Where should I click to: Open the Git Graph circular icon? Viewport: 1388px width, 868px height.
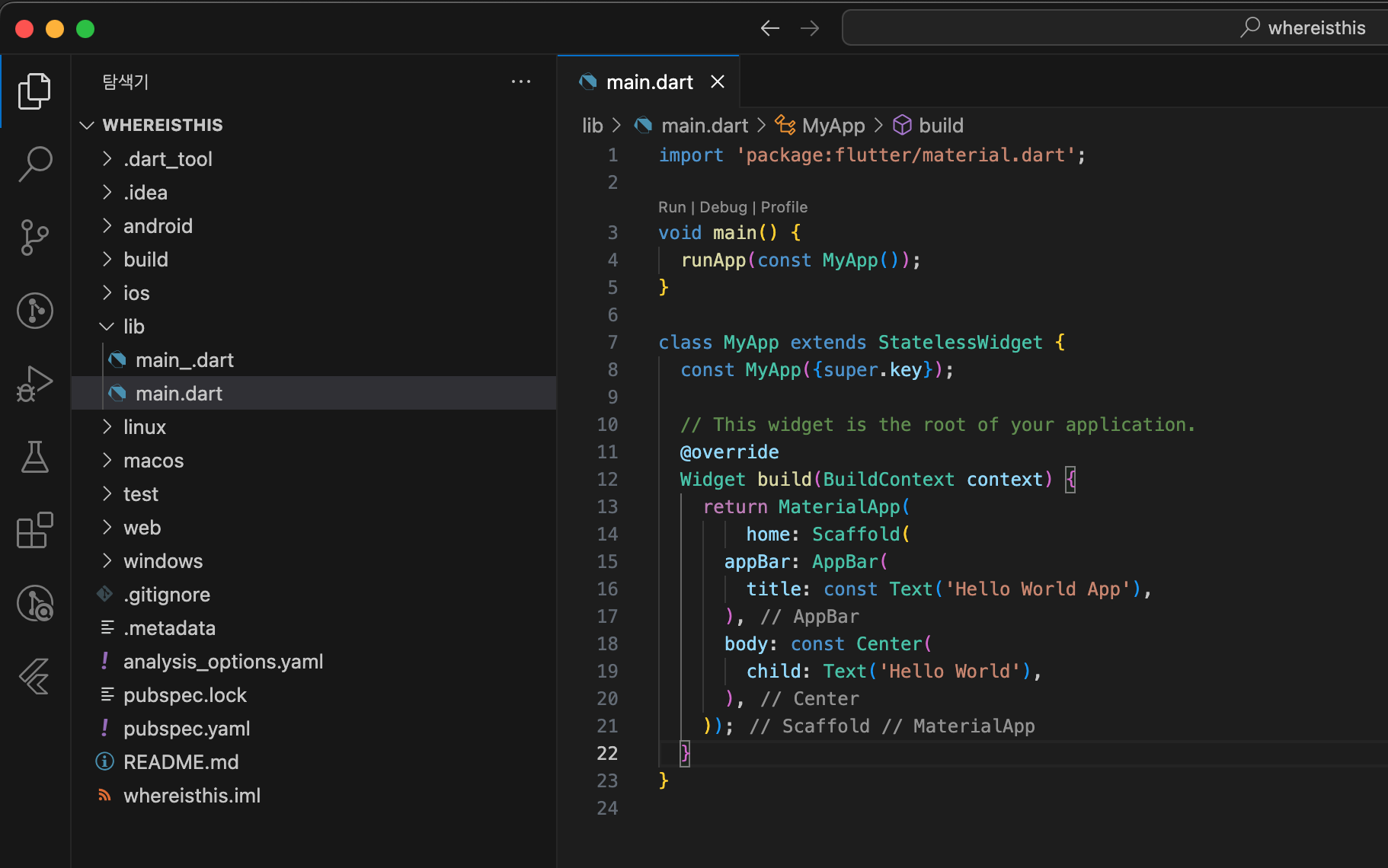pyautogui.click(x=34, y=311)
